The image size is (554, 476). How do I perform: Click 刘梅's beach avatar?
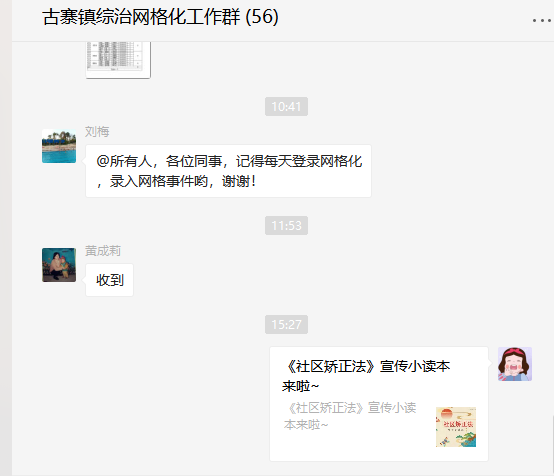click(x=59, y=146)
